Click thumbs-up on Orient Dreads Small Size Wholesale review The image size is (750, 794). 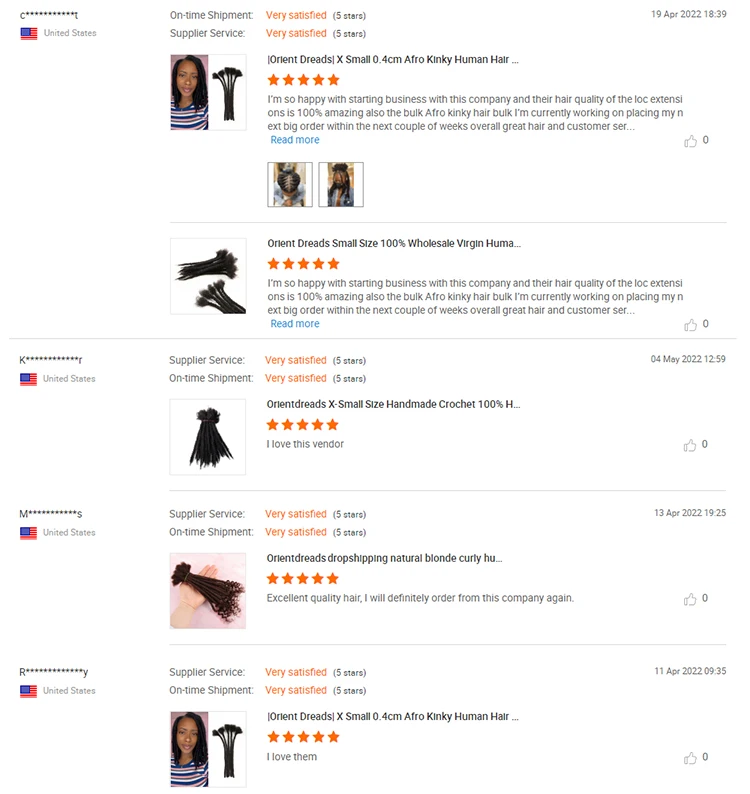point(690,325)
